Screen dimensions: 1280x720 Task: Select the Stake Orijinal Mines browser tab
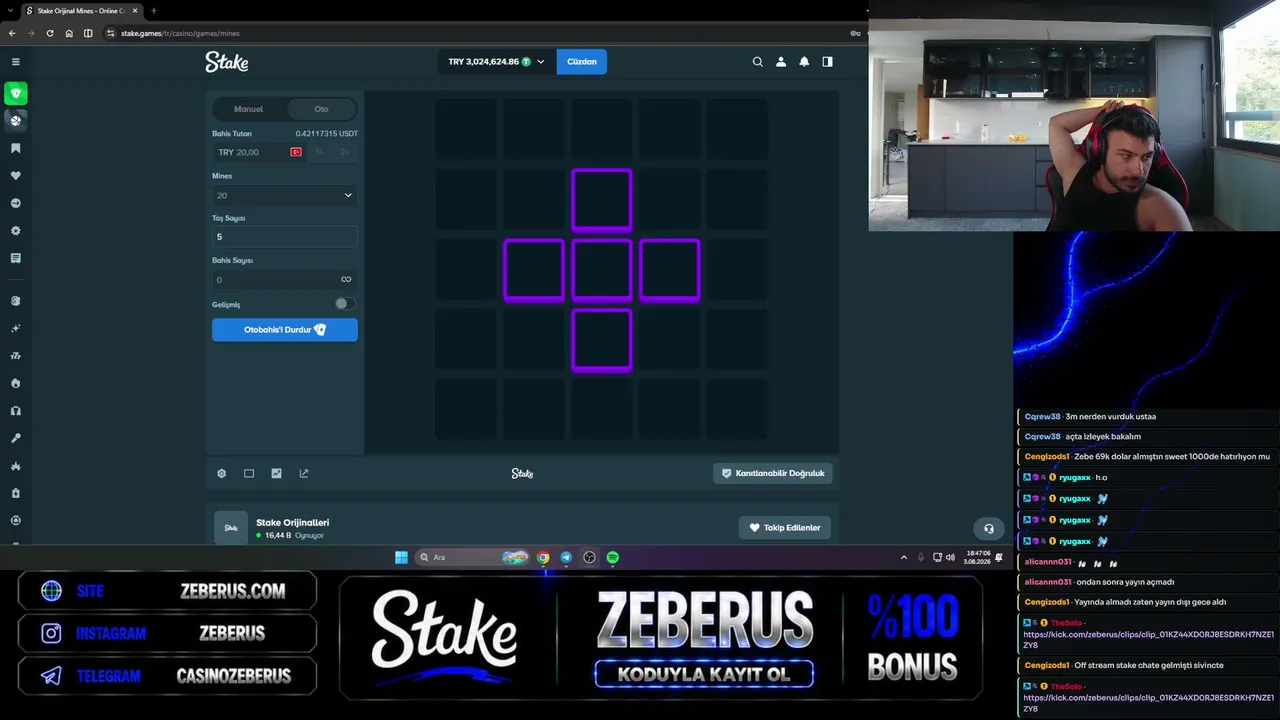[x=82, y=11]
